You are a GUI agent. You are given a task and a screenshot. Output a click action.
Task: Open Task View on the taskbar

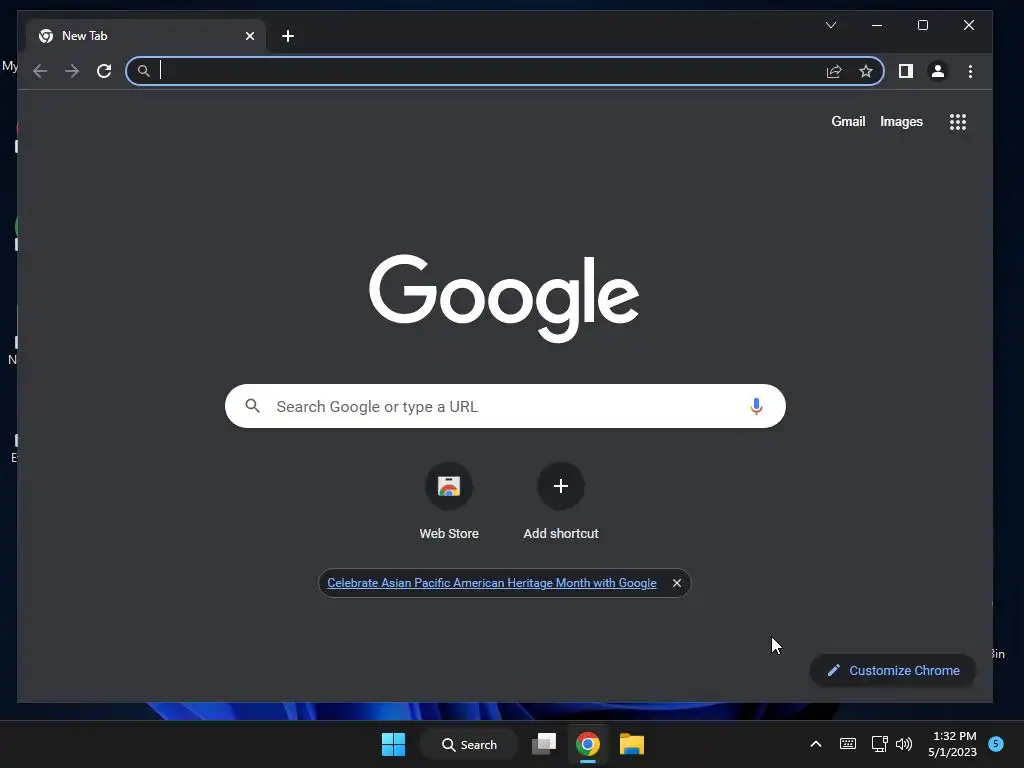point(543,744)
